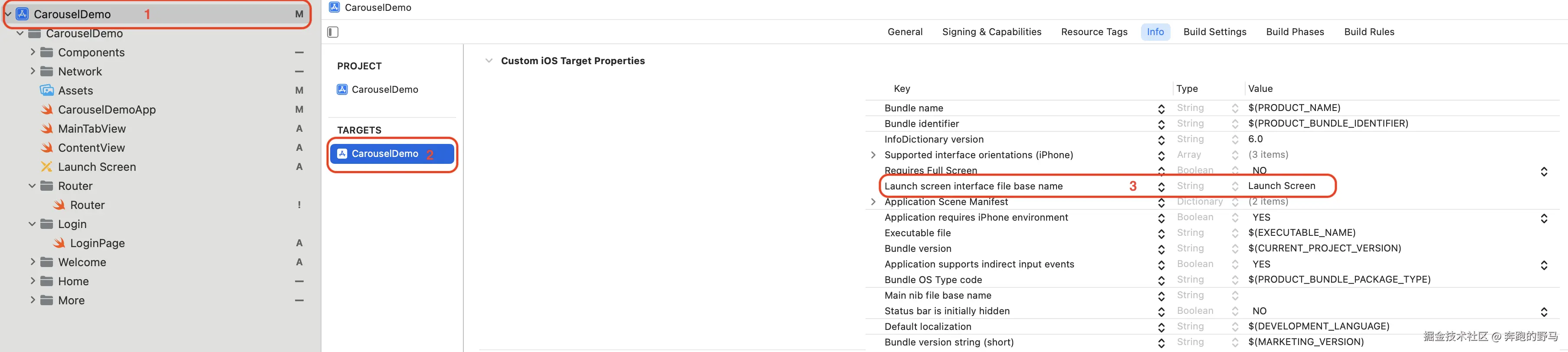Collapse Custom iOS Target Properties section
The height and width of the screenshot is (352, 1568).
(488, 61)
